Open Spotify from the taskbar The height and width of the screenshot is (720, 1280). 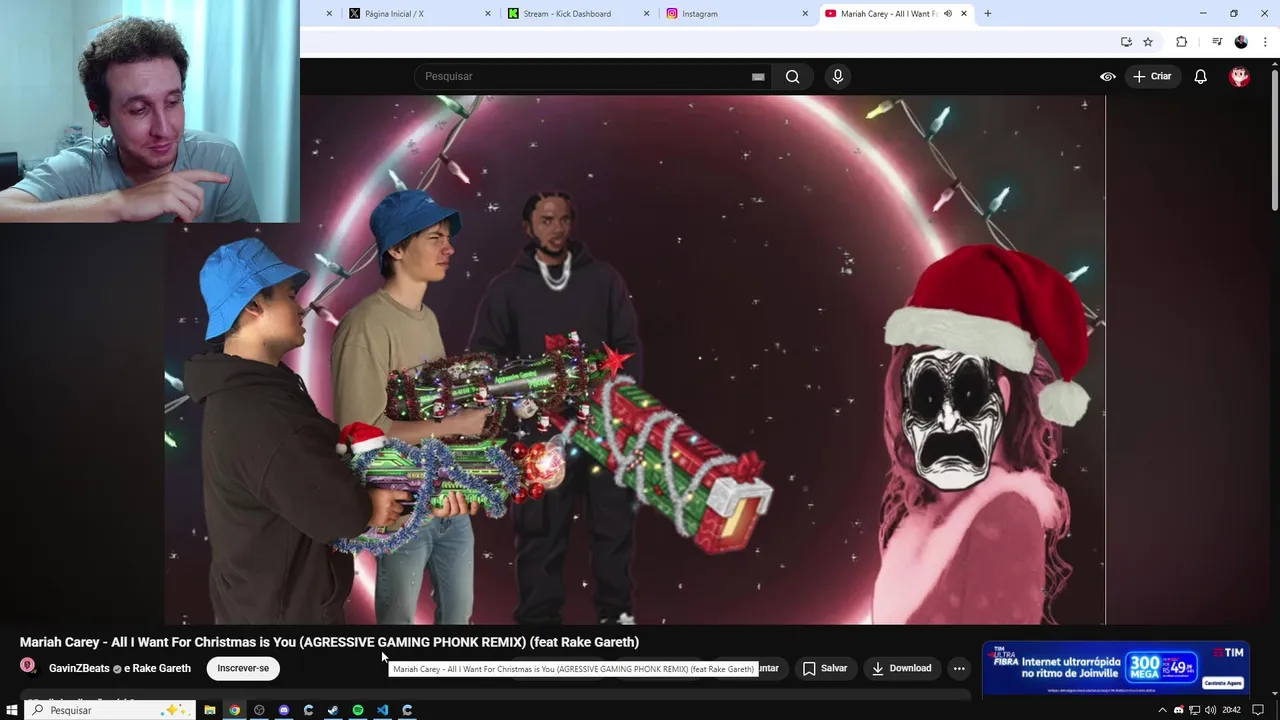[x=358, y=710]
